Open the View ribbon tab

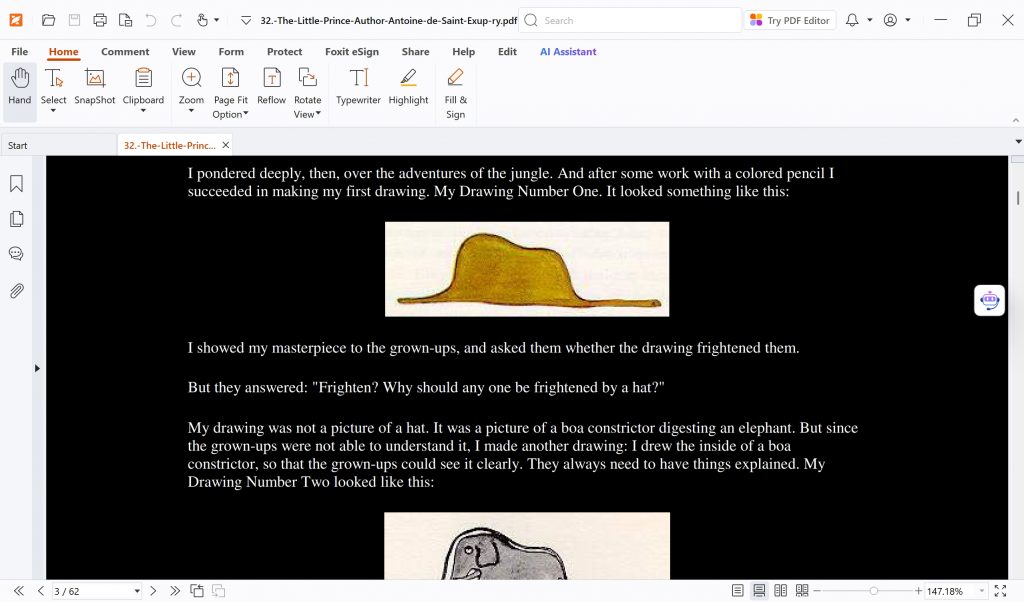[x=184, y=52]
